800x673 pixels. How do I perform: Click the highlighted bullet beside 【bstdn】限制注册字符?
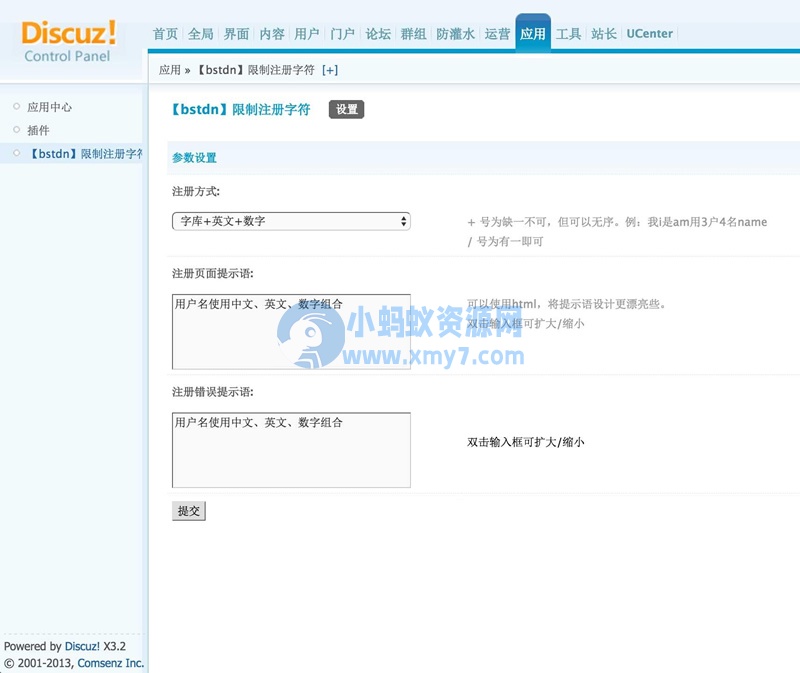click(17, 153)
